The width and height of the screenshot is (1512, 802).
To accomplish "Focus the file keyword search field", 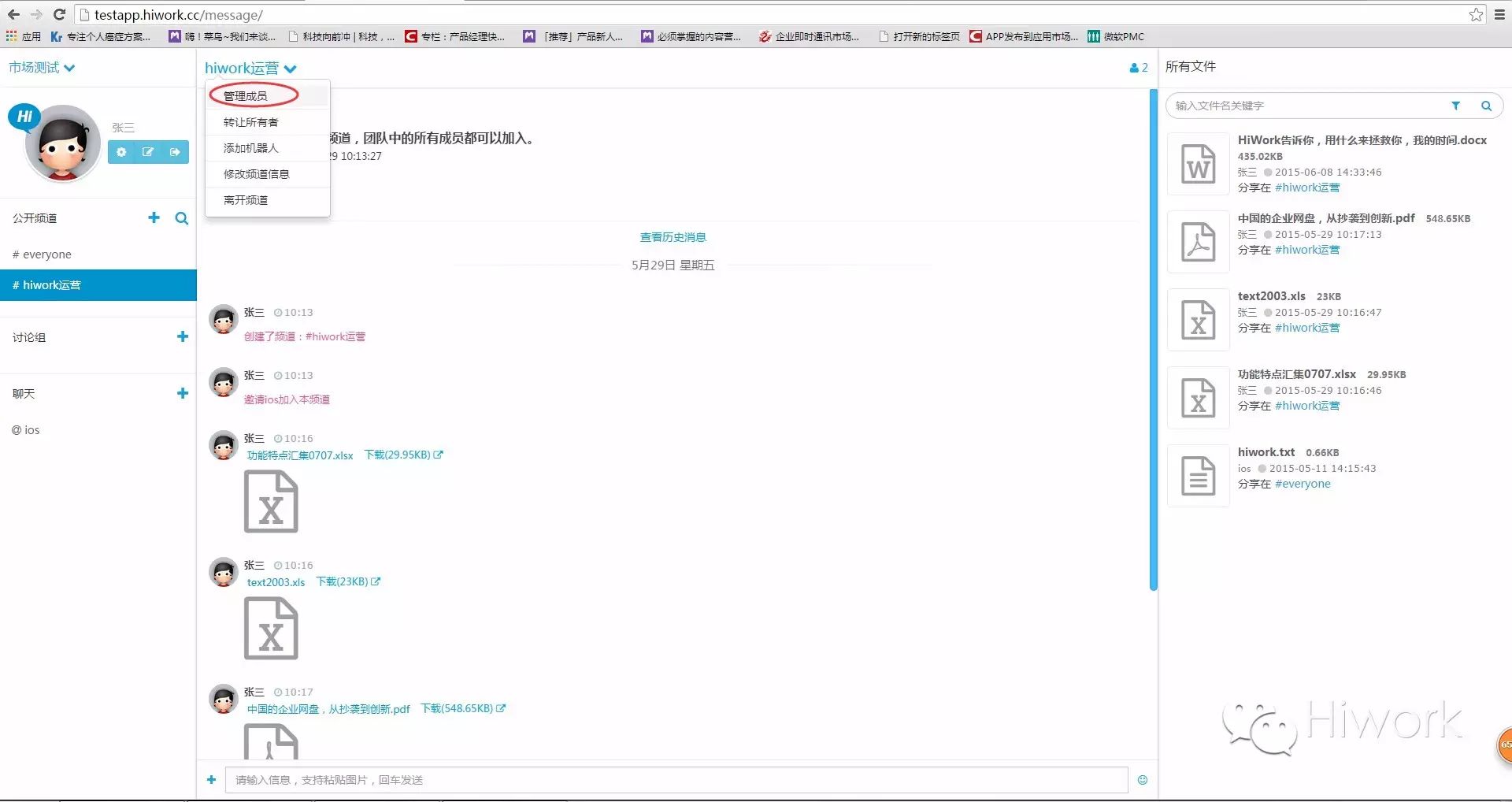I will (x=1307, y=106).
